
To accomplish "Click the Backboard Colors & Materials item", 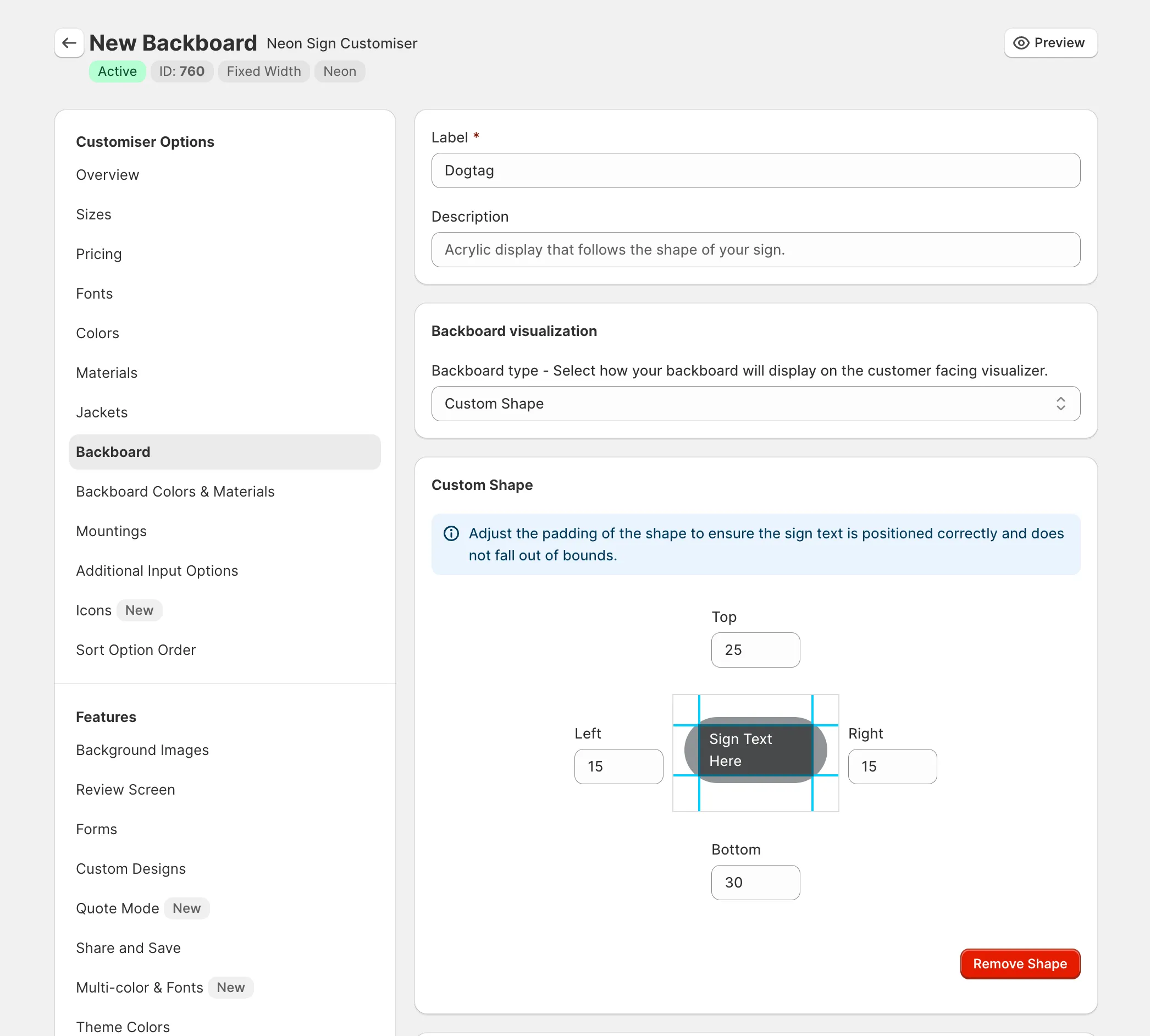I will 175,491.
